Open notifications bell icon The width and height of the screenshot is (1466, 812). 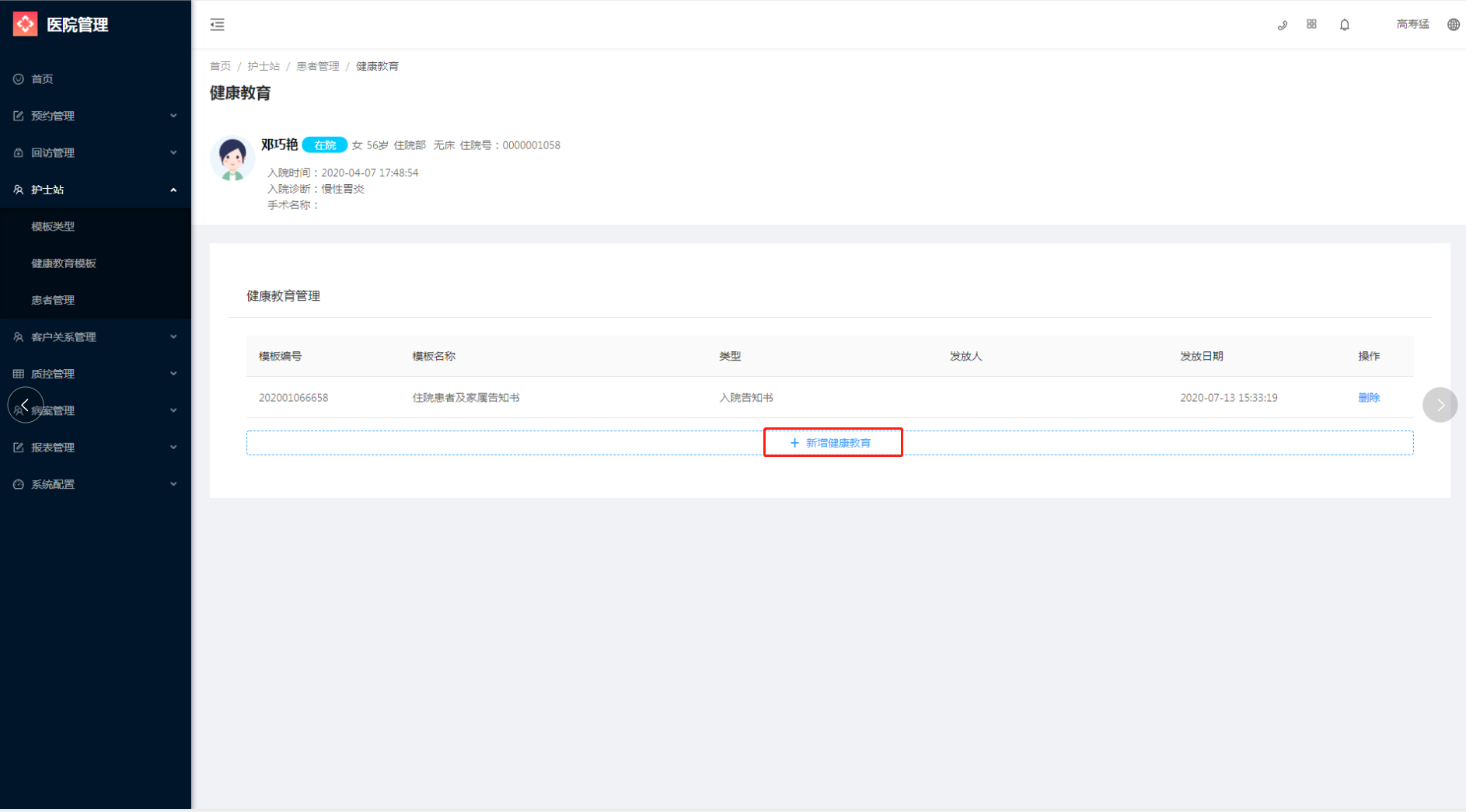point(1345,25)
